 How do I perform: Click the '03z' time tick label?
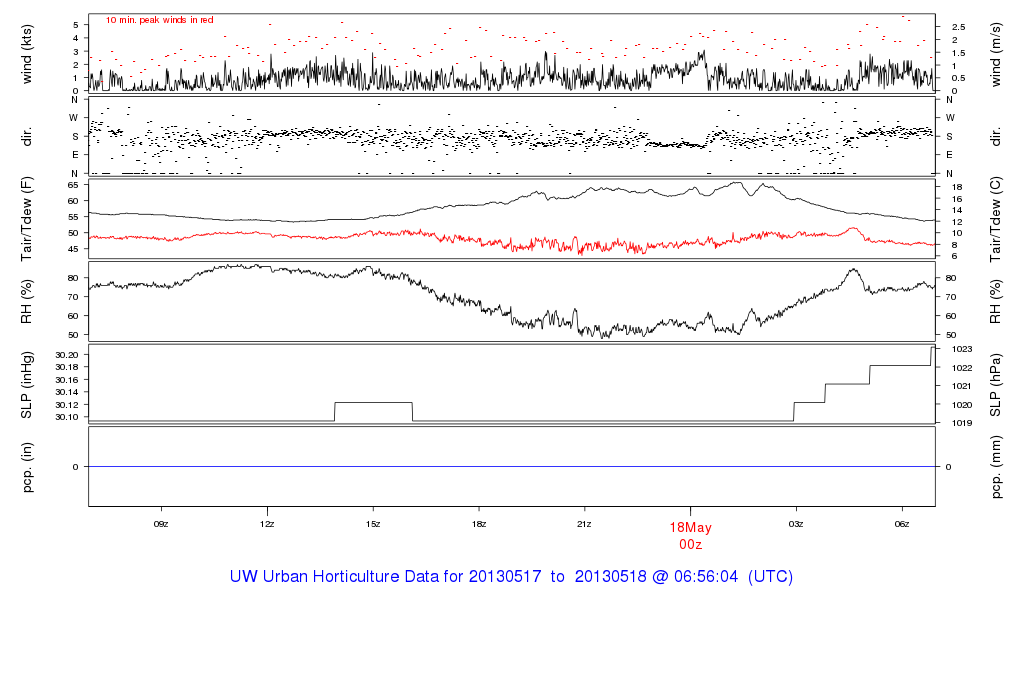coord(796,524)
